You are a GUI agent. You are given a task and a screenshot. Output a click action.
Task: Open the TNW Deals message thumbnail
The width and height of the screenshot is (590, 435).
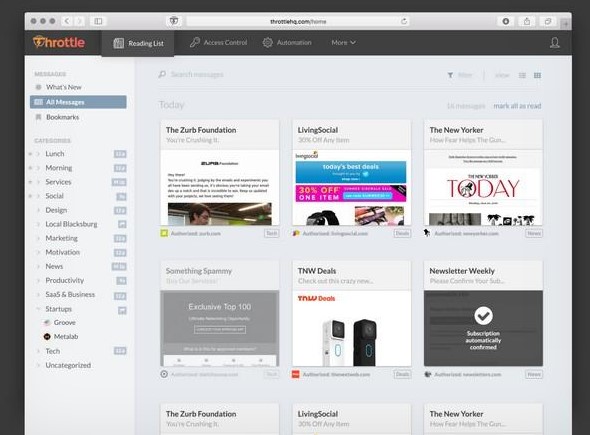351,328
